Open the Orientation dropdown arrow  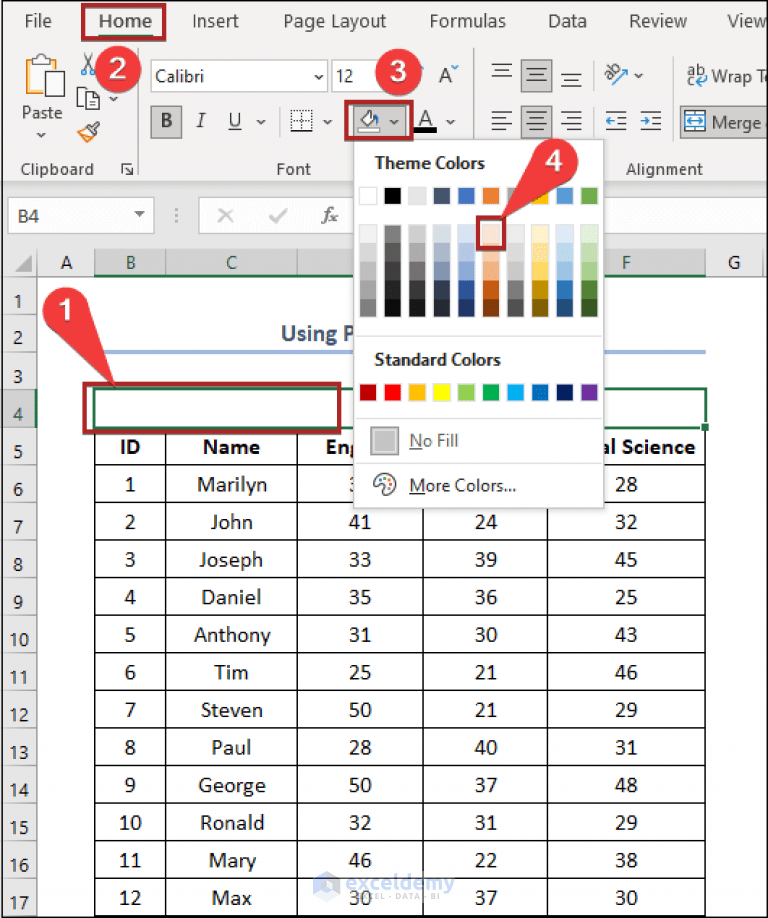tap(639, 76)
